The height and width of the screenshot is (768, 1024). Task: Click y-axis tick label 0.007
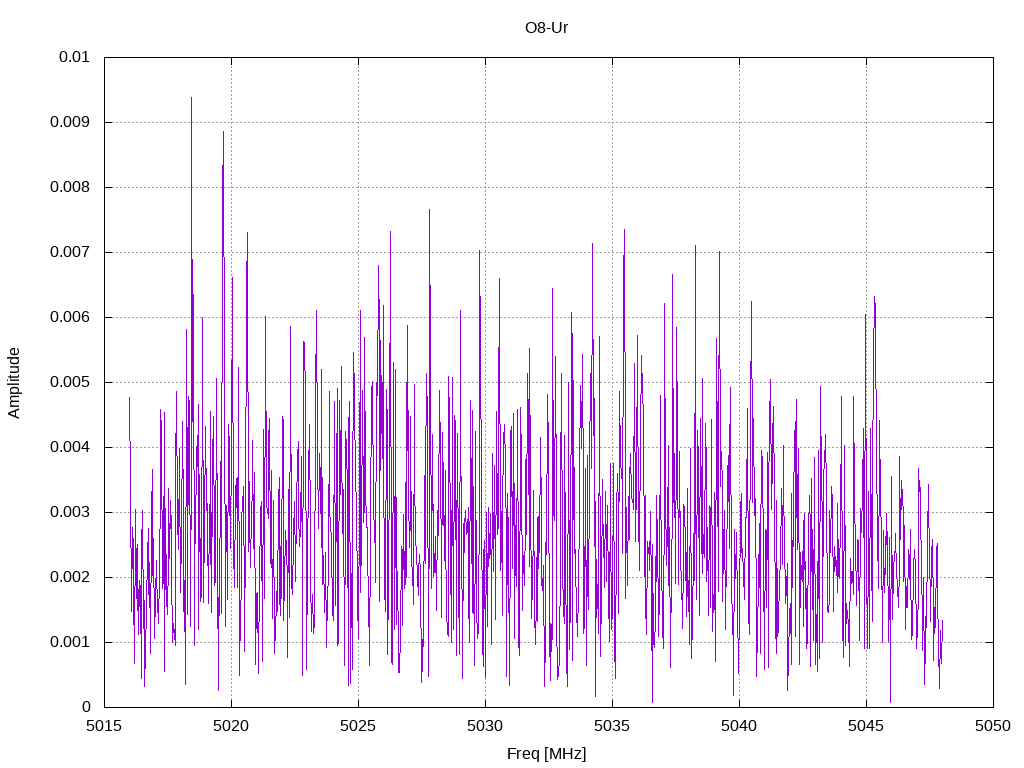click(x=70, y=252)
